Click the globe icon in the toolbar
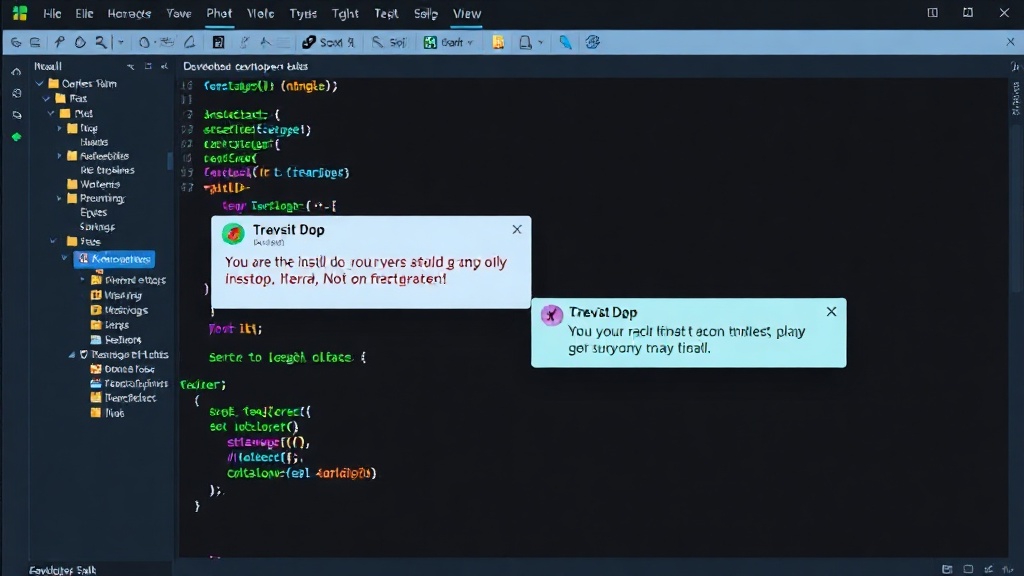Image resolution: width=1024 pixels, height=576 pixels. pyautogui.click(x=592, y=42)
